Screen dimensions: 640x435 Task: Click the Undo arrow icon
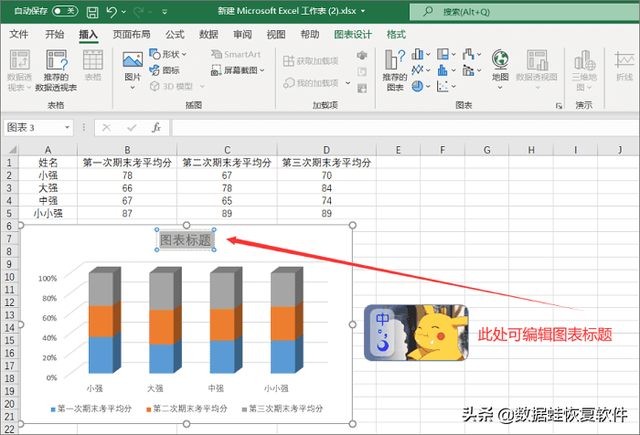point(111,12)
